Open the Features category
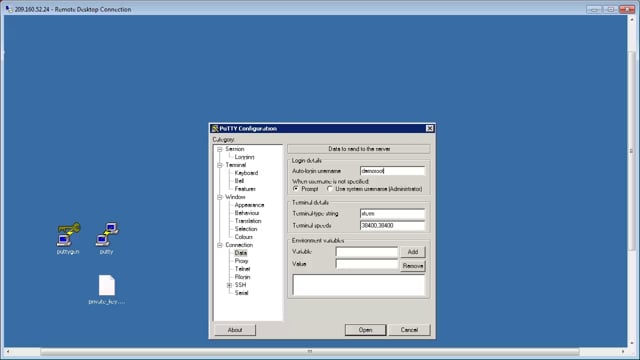Image resolution: width=640 pixels, height=360 pixels. (245, 189)
